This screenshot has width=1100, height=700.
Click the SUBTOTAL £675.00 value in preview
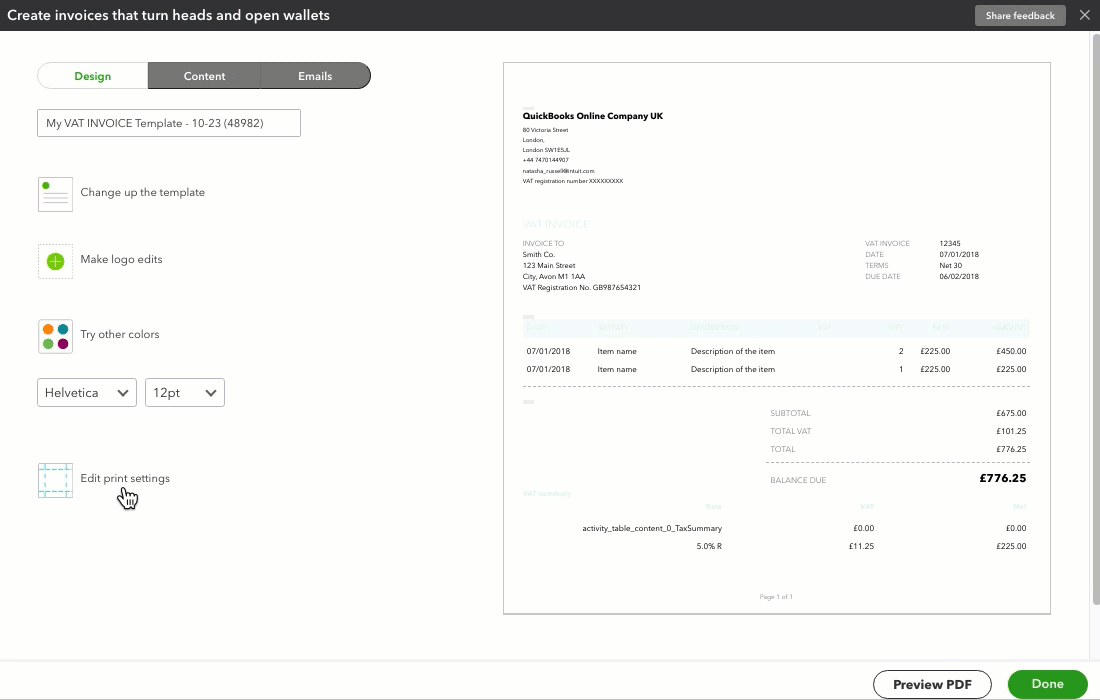click(1011, 413)
